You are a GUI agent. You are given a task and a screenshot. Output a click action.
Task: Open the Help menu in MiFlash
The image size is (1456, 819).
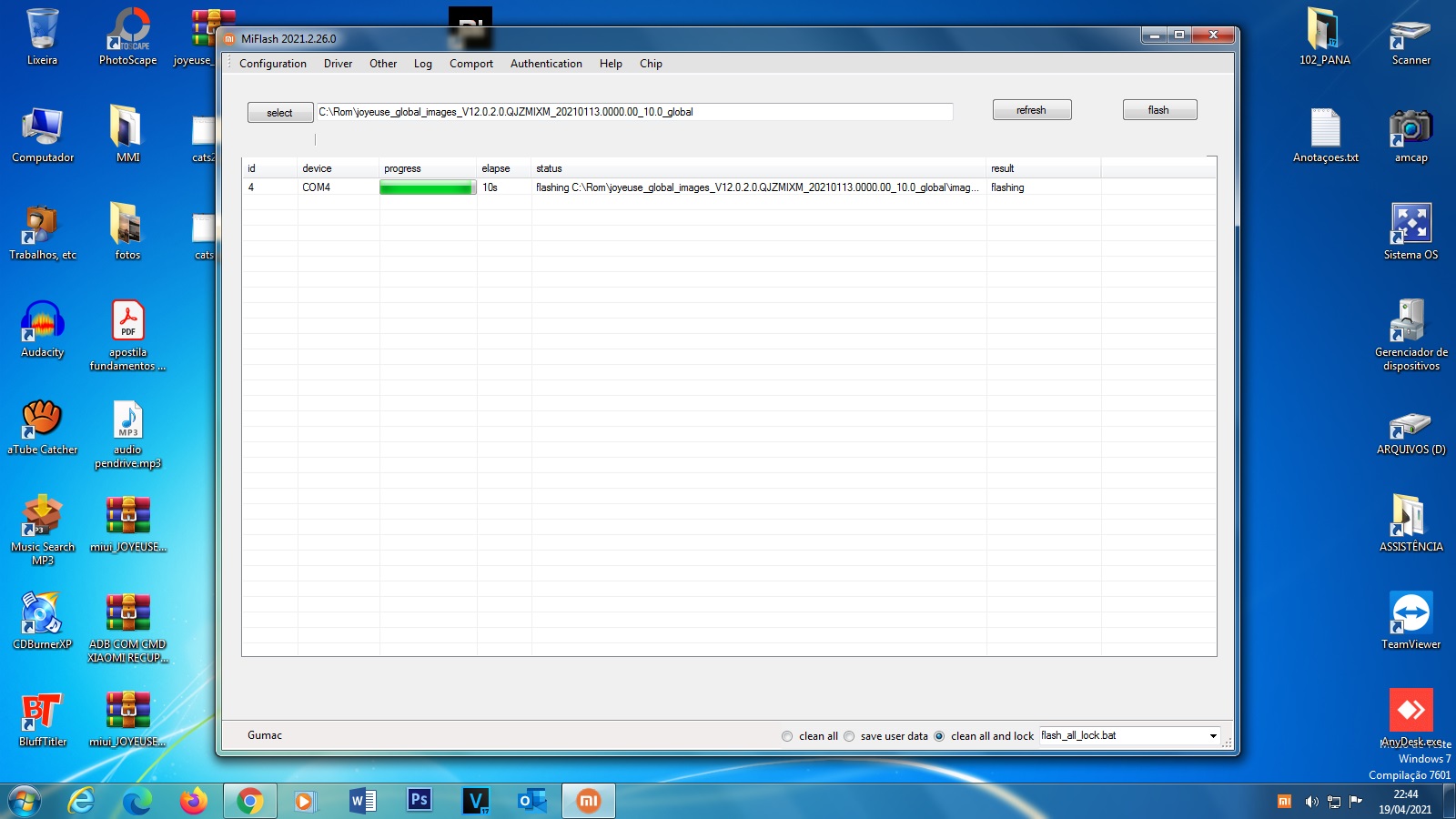(x=611, y=64)
